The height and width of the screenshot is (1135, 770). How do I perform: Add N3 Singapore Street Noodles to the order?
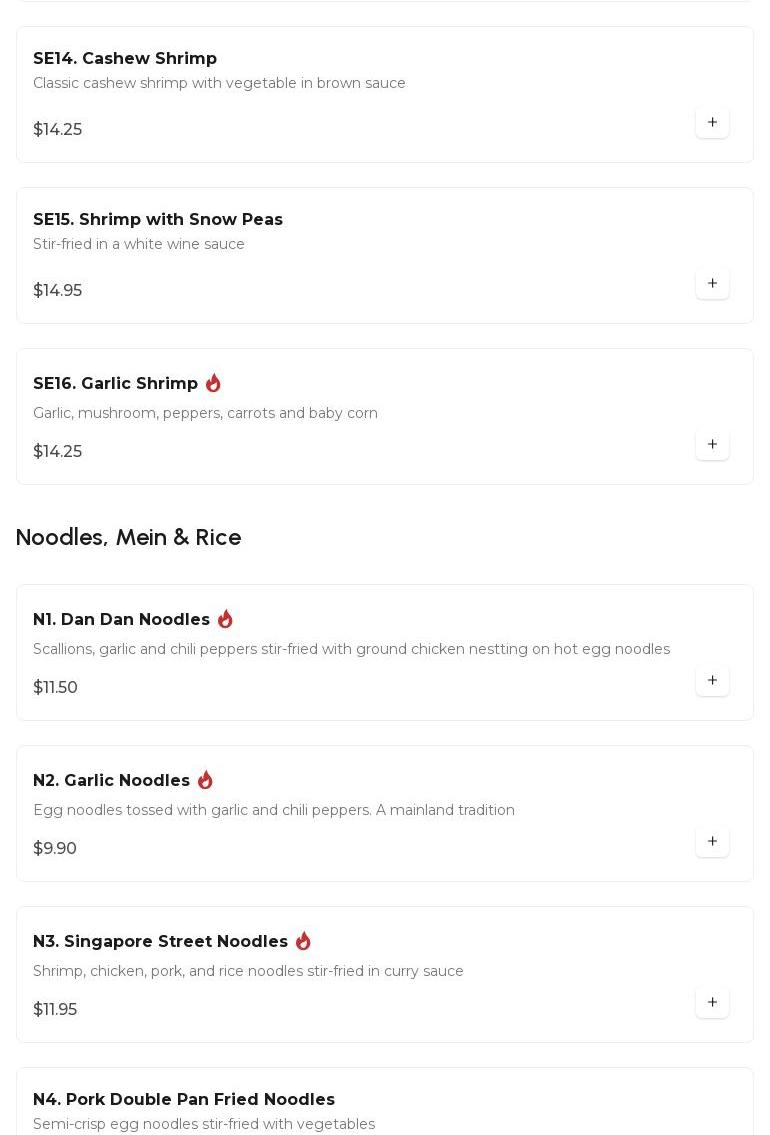point(712,1002)
